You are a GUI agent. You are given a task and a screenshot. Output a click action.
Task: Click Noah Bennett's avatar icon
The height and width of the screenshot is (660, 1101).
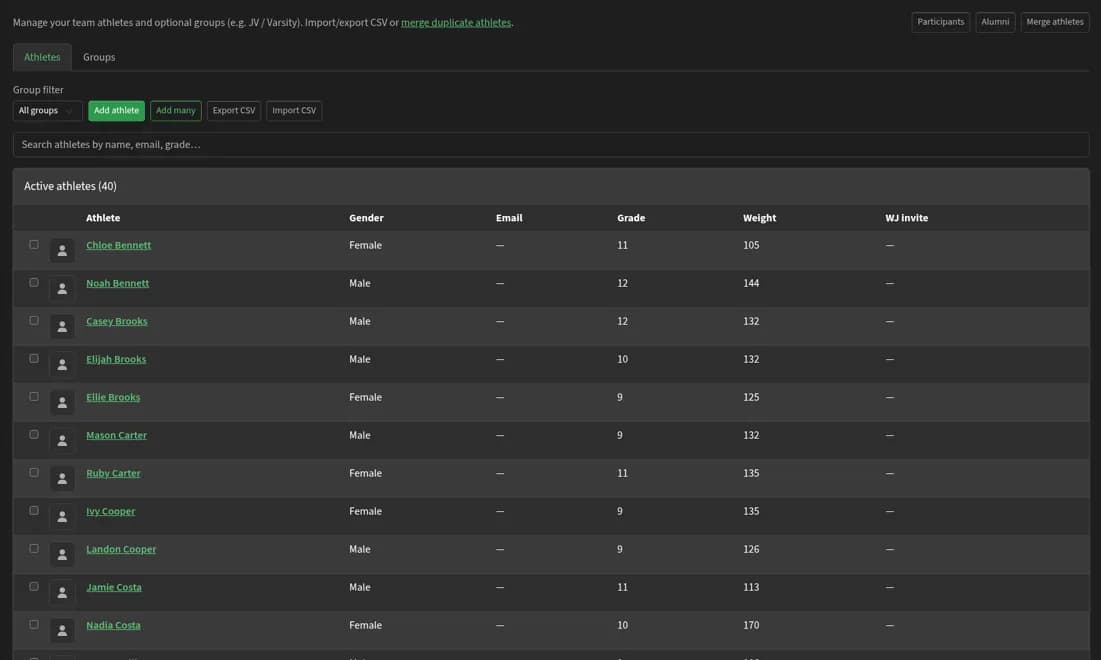(x=62, y=289)
